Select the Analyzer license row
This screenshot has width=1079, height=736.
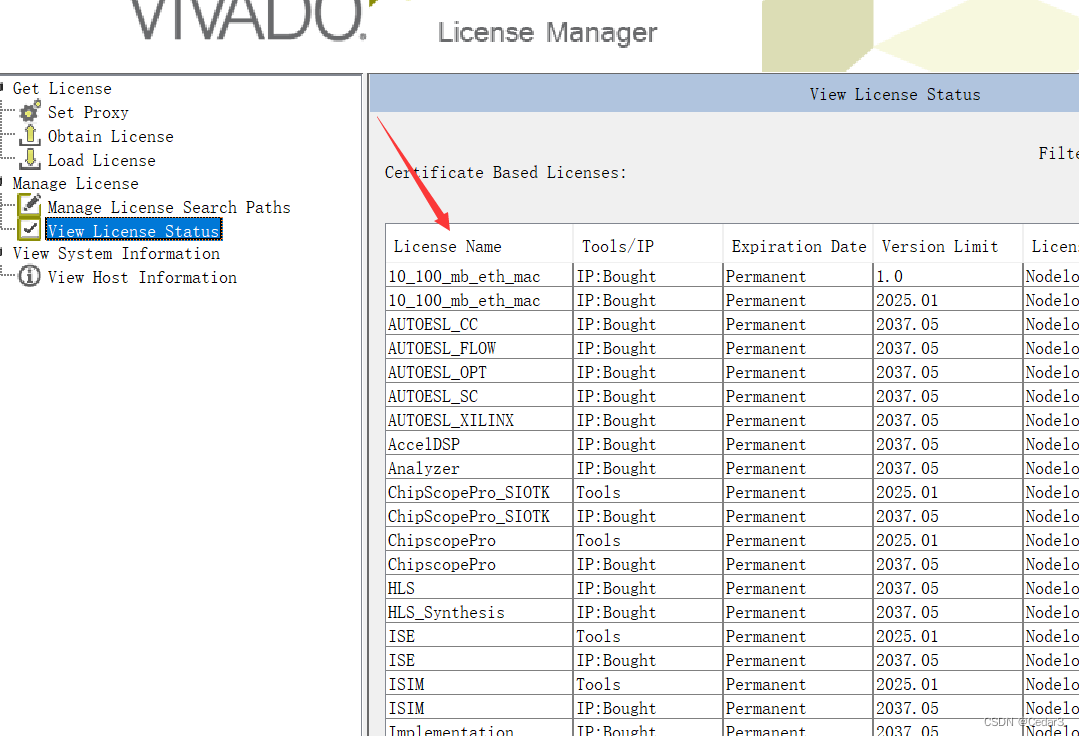pos(732,468)
